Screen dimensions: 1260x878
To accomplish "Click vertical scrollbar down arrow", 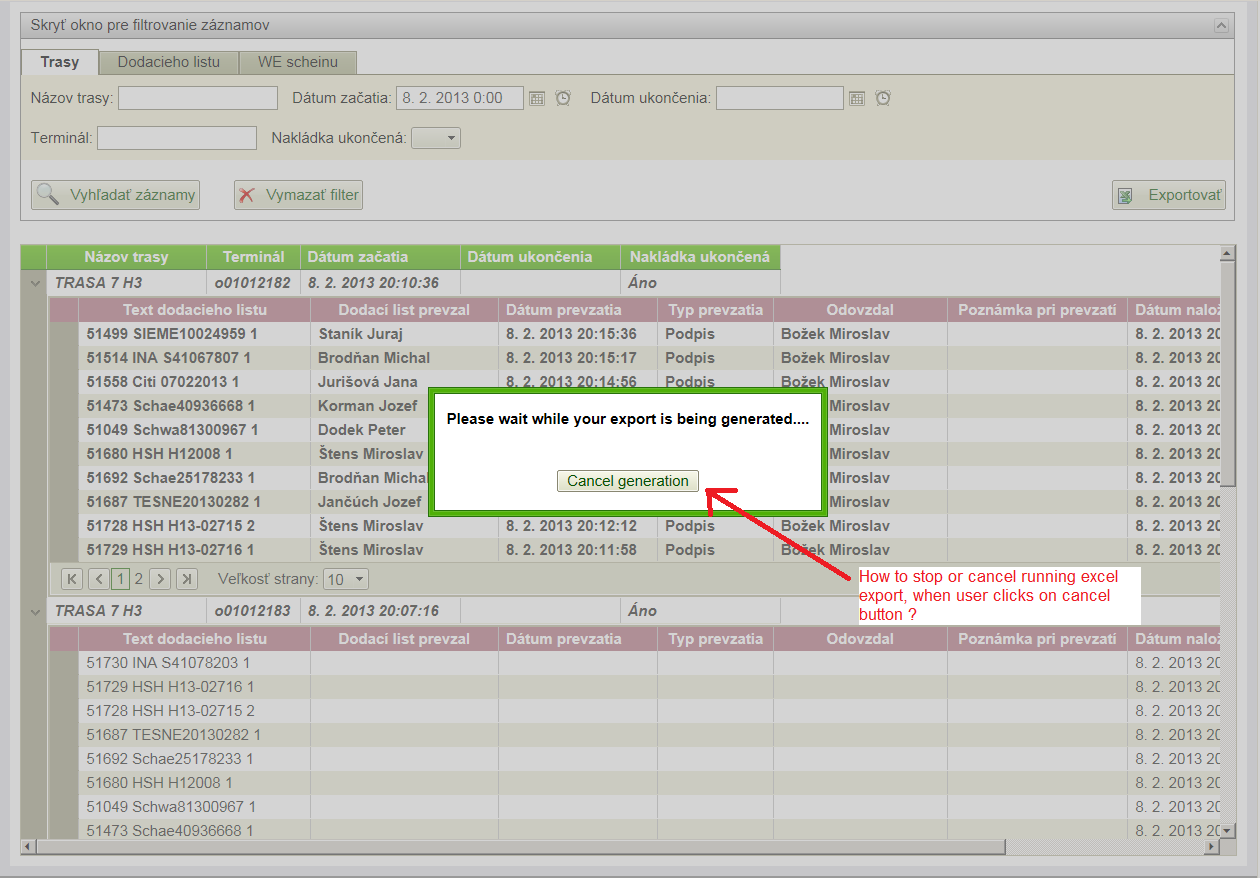I will [1228, 830].
